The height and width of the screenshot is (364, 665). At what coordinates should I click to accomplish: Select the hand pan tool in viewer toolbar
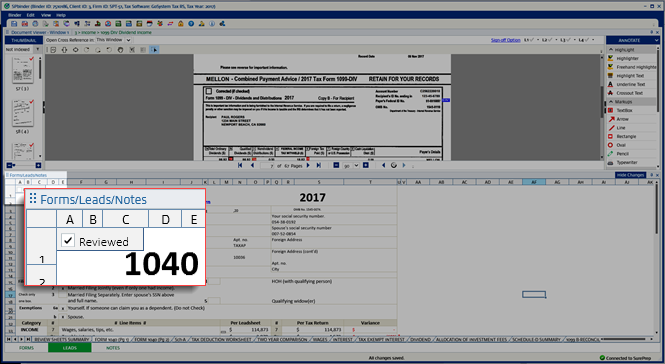[120, 50]
